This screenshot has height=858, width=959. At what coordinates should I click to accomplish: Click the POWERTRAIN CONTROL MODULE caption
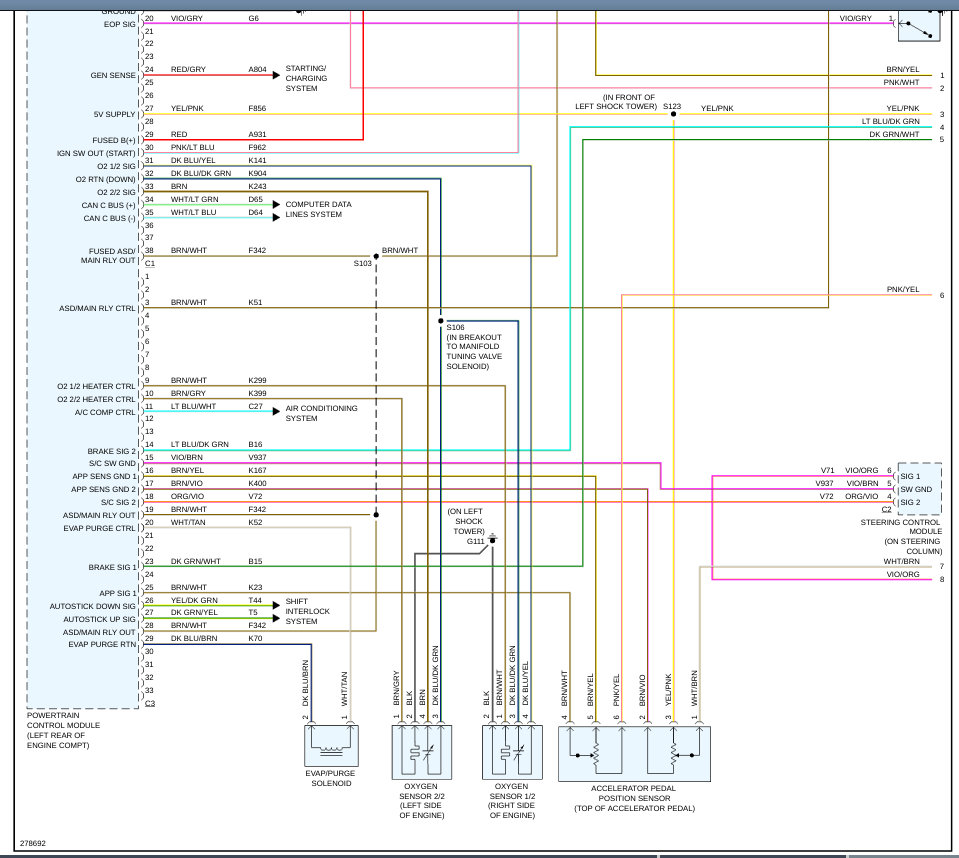click(63, 730)
